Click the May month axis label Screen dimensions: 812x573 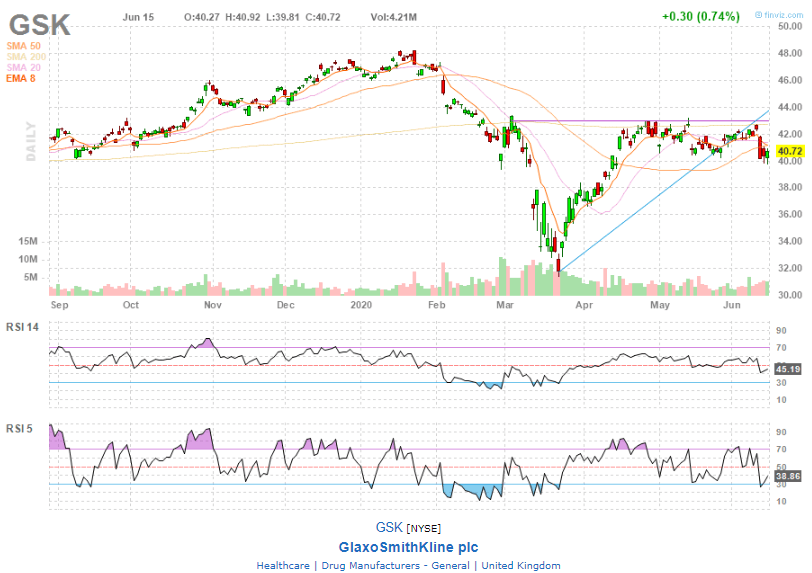[x=660, y=305]
